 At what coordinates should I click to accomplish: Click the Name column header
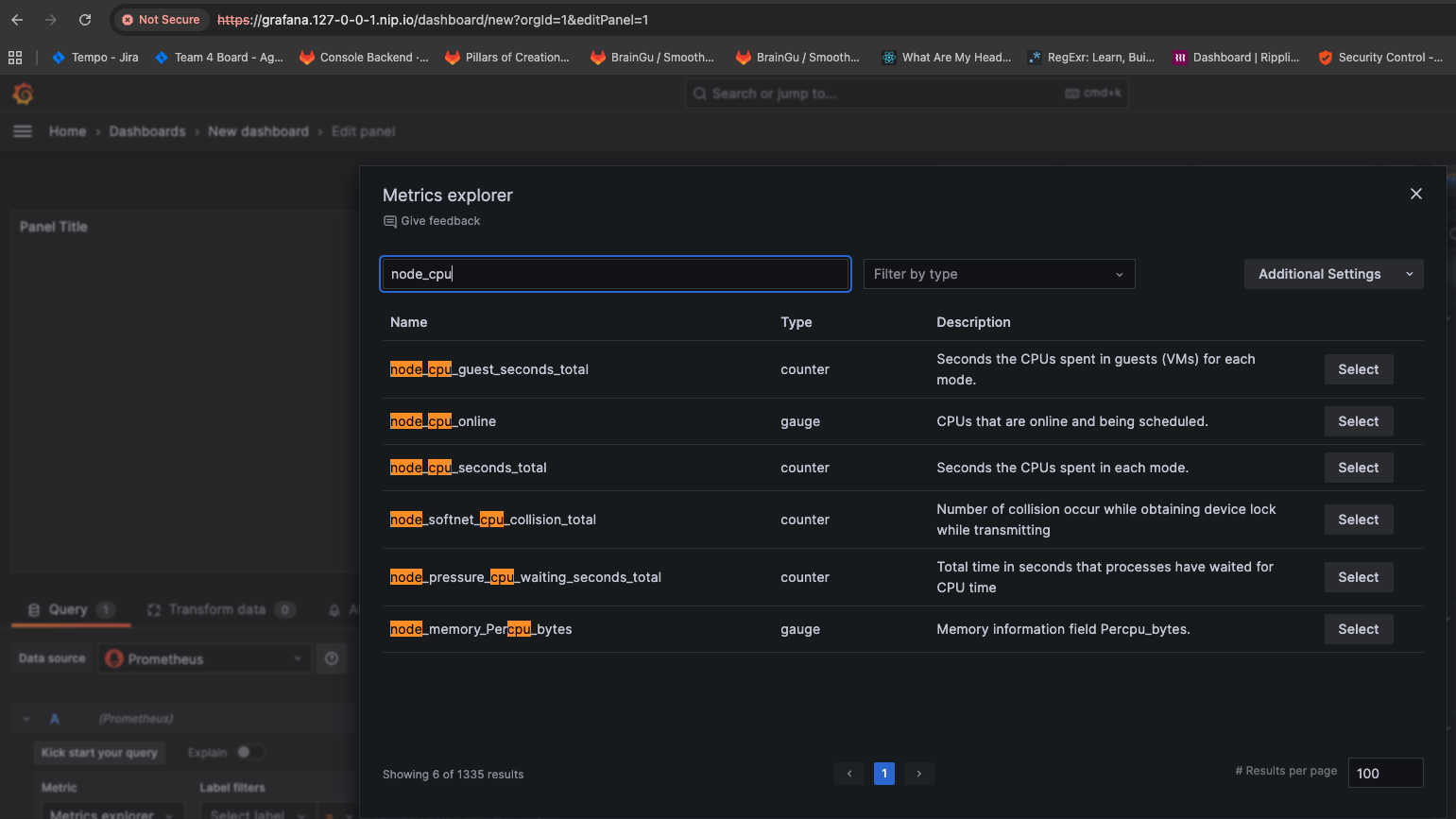409,322
